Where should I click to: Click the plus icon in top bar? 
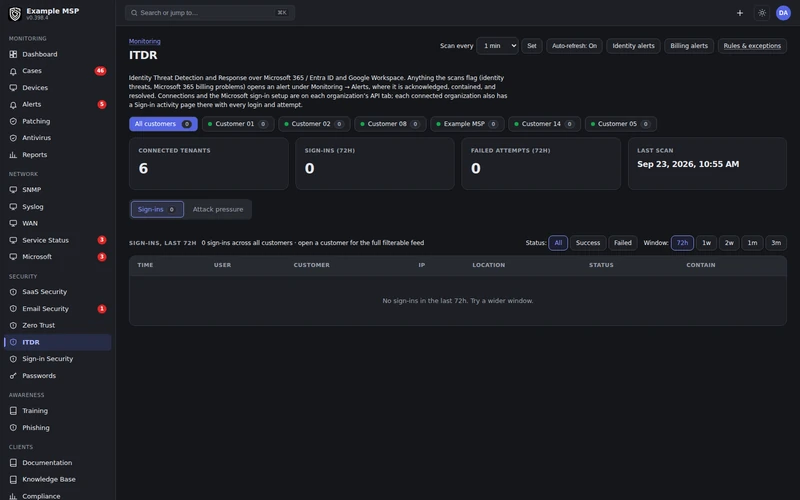click(740, 13)
